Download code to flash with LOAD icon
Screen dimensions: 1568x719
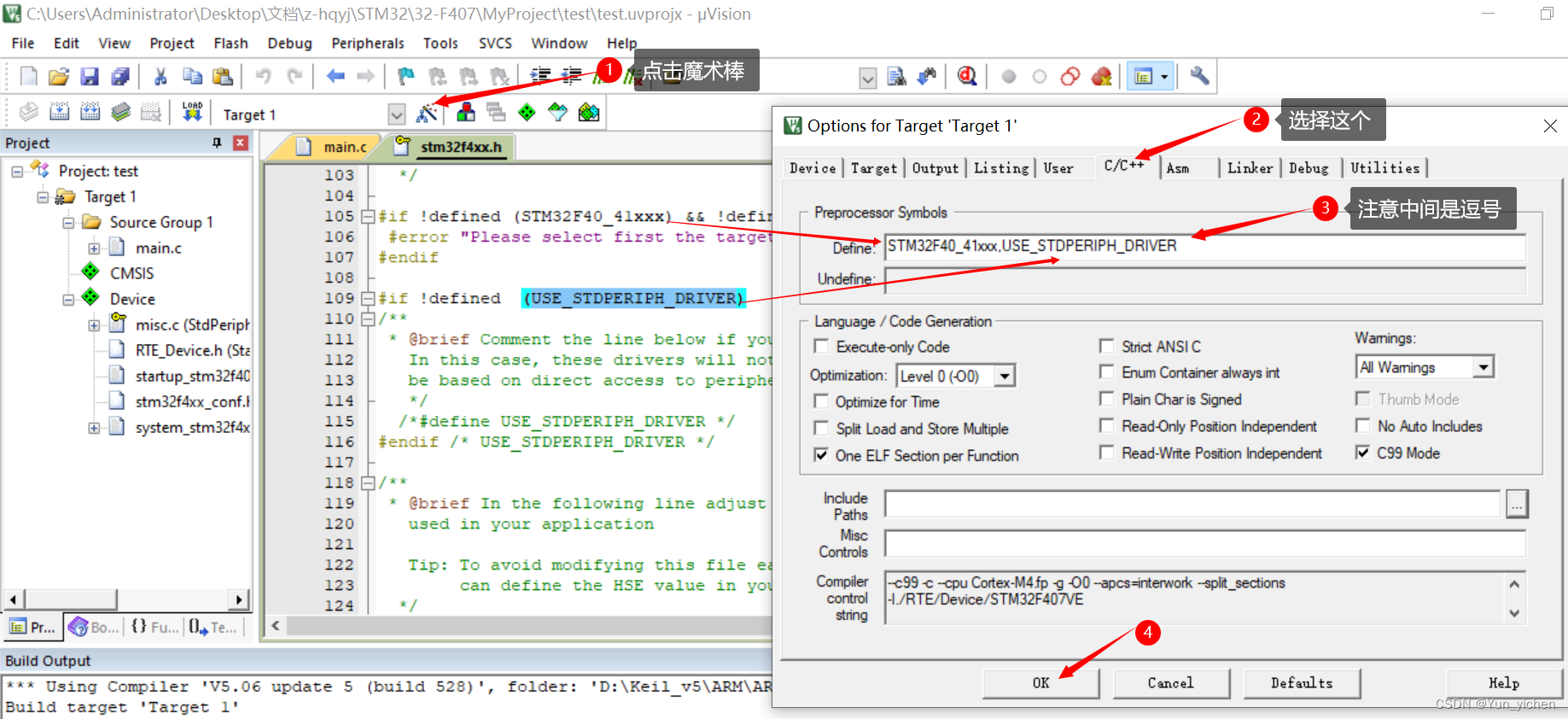click(x=192, y=112)
